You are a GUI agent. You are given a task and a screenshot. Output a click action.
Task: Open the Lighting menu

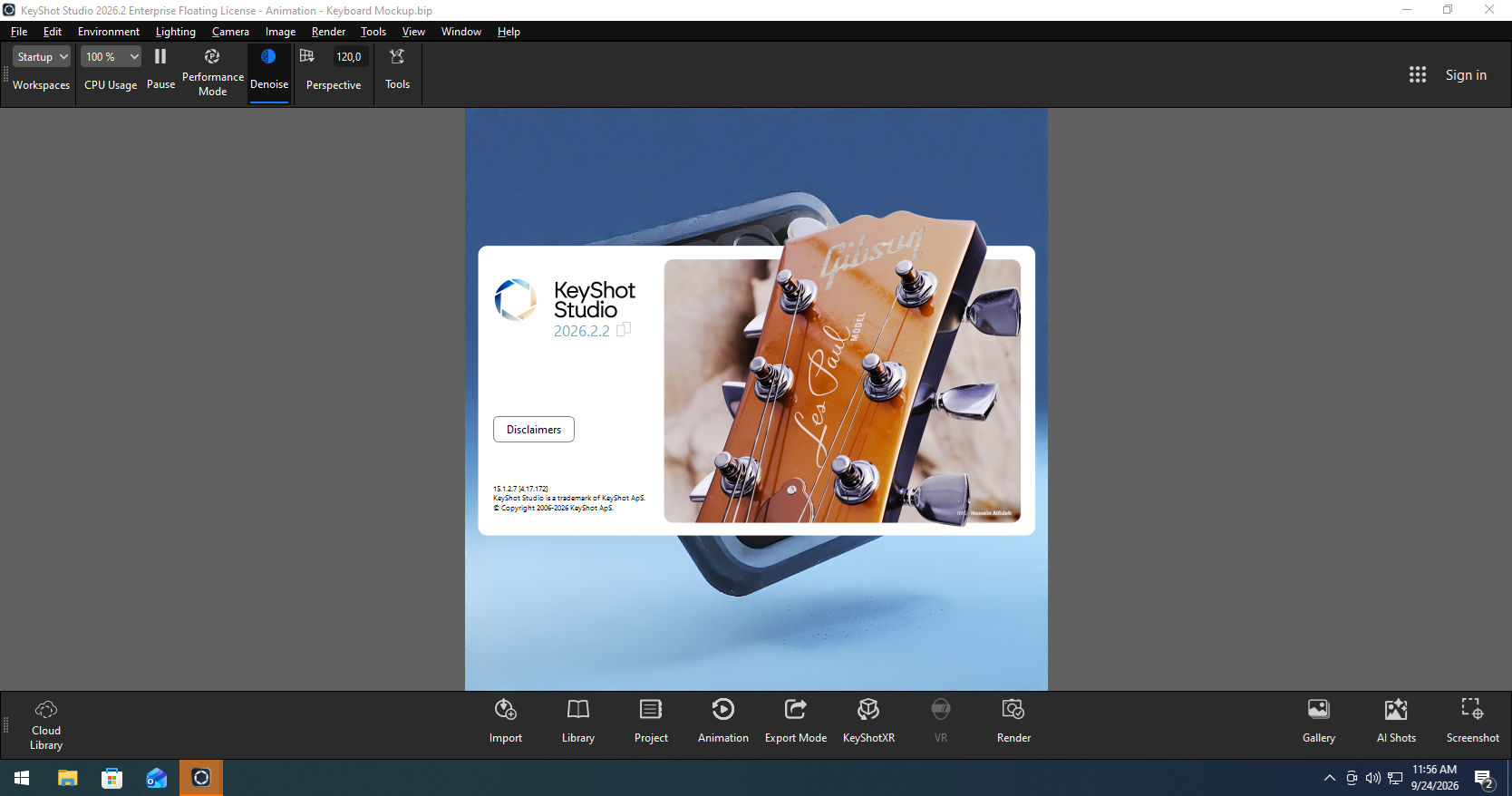(x=176, y=32)
